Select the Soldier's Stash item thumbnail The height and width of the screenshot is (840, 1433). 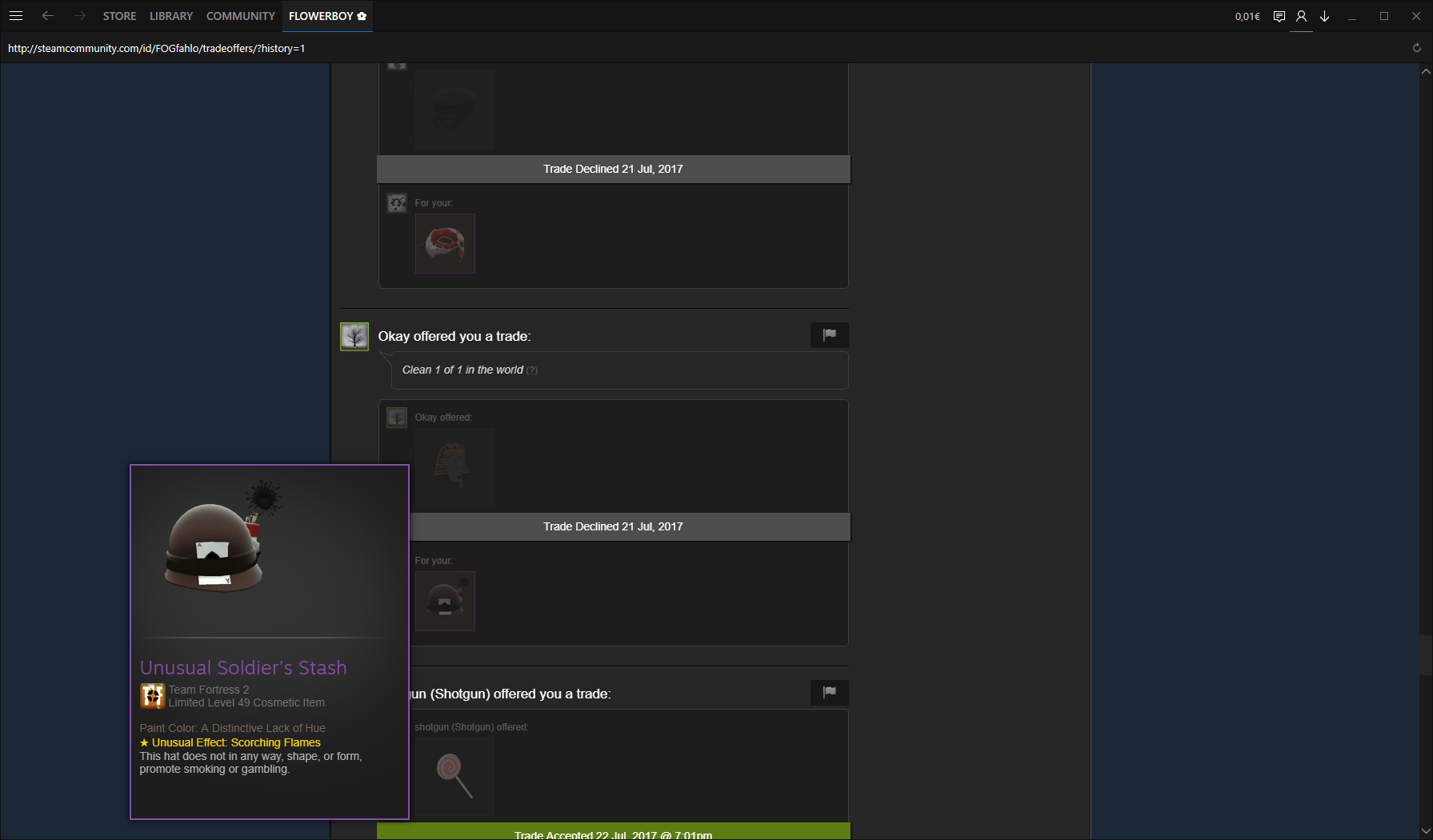click(x=445, y=601)
